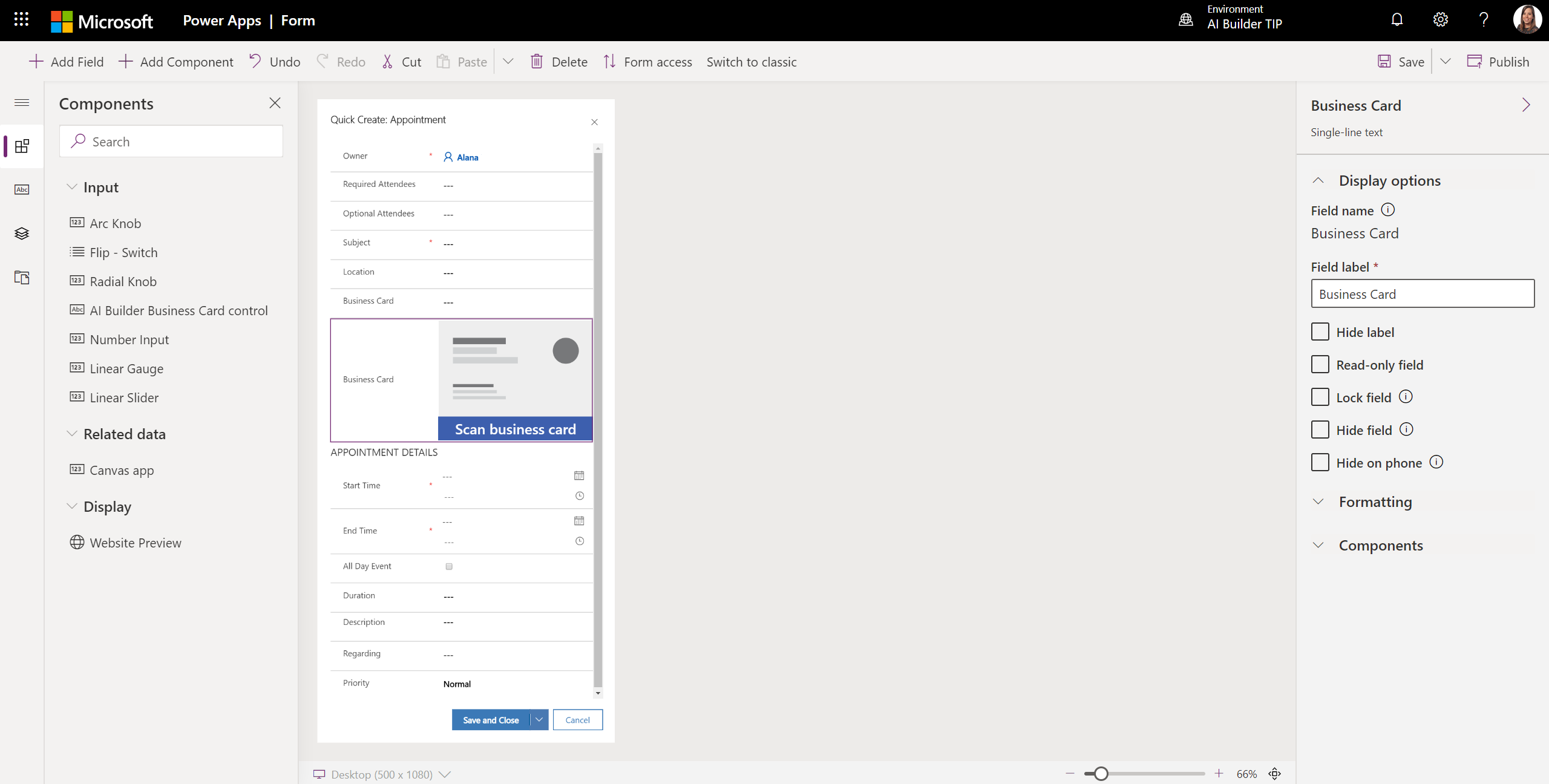
Task: Open End Time calendar picker
Action: (x=579, y=521)
